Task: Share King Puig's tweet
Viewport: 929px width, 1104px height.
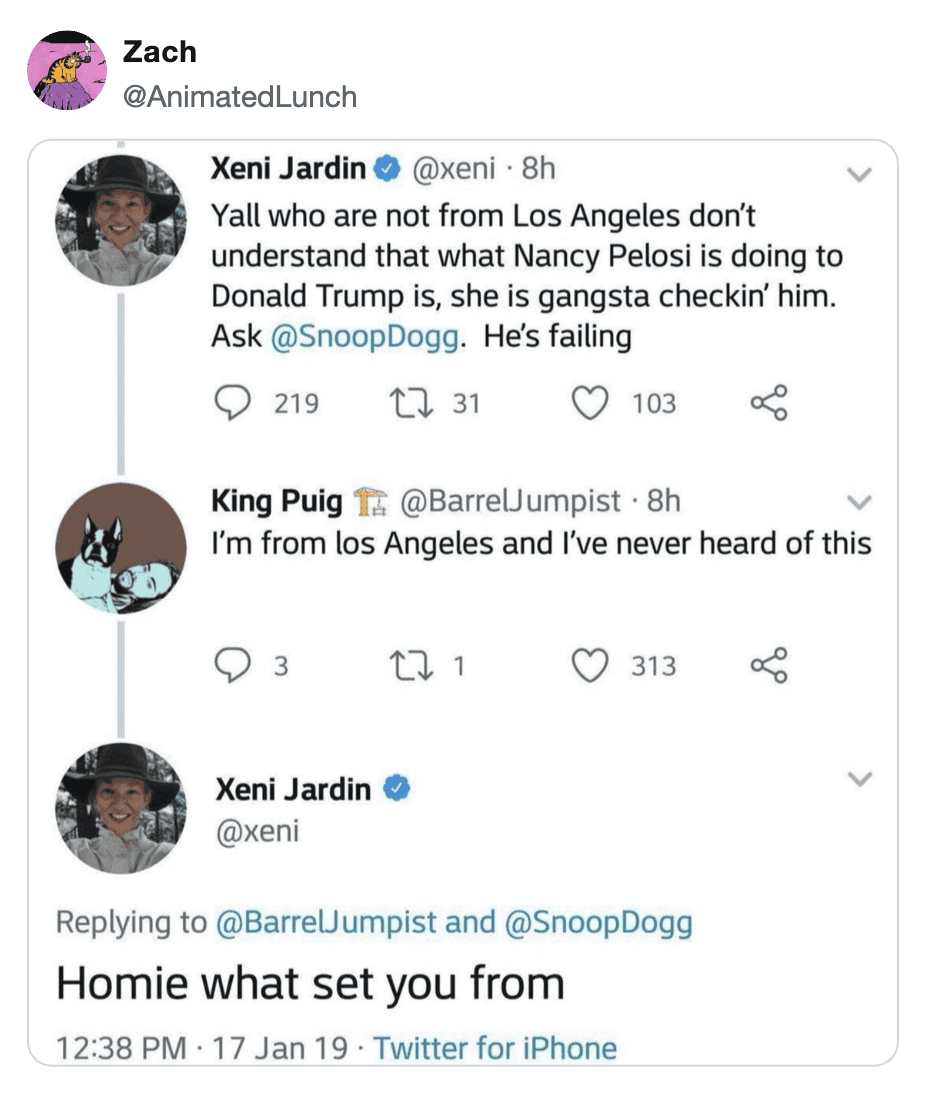Action: coord(769,666)
